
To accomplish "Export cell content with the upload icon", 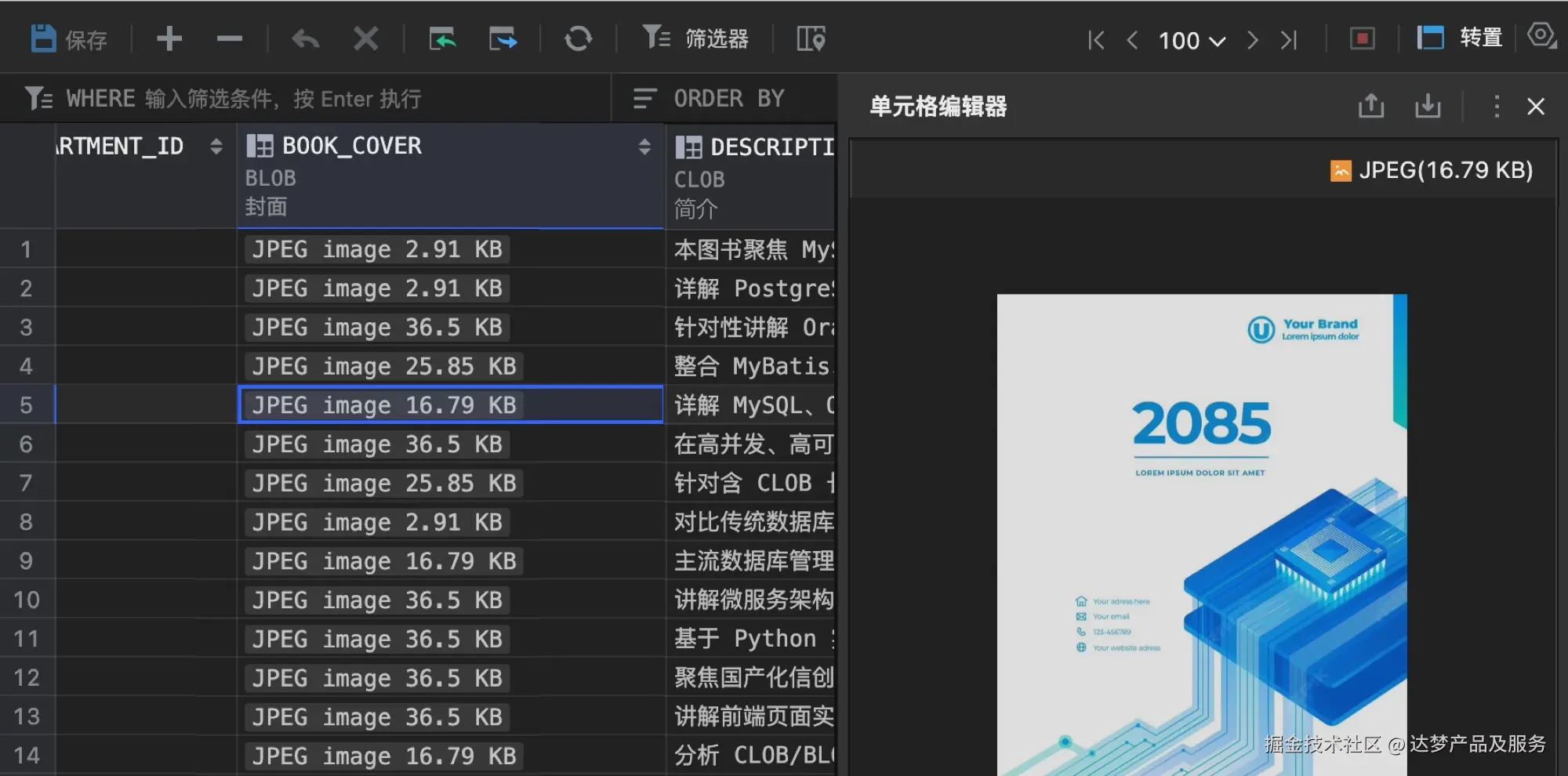I will pos(1370,106).
